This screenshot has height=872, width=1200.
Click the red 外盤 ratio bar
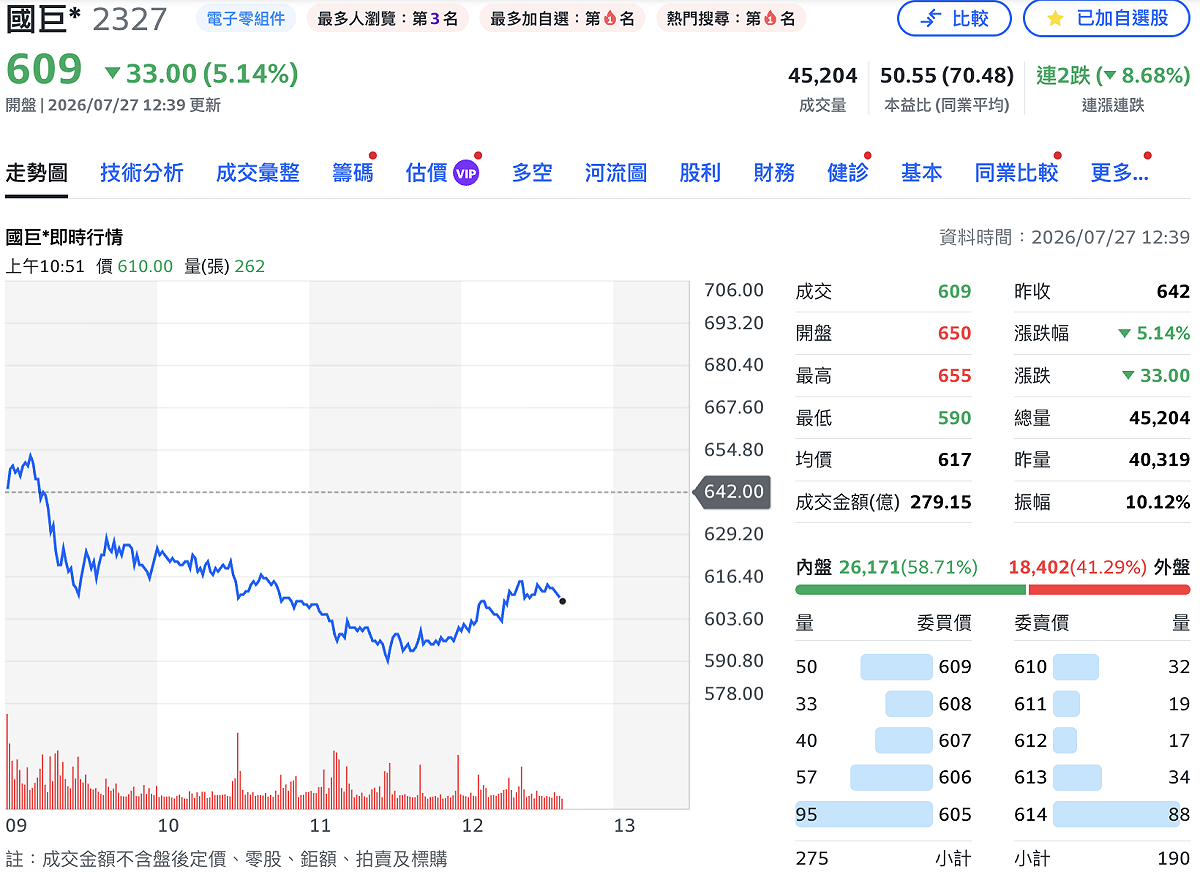pyautogui.click(x=1109, y=589)
